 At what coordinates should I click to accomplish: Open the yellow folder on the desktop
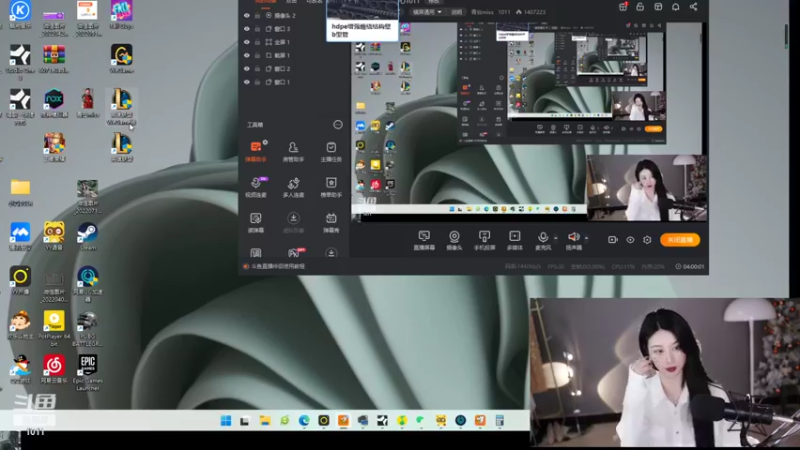click(20, 192)
